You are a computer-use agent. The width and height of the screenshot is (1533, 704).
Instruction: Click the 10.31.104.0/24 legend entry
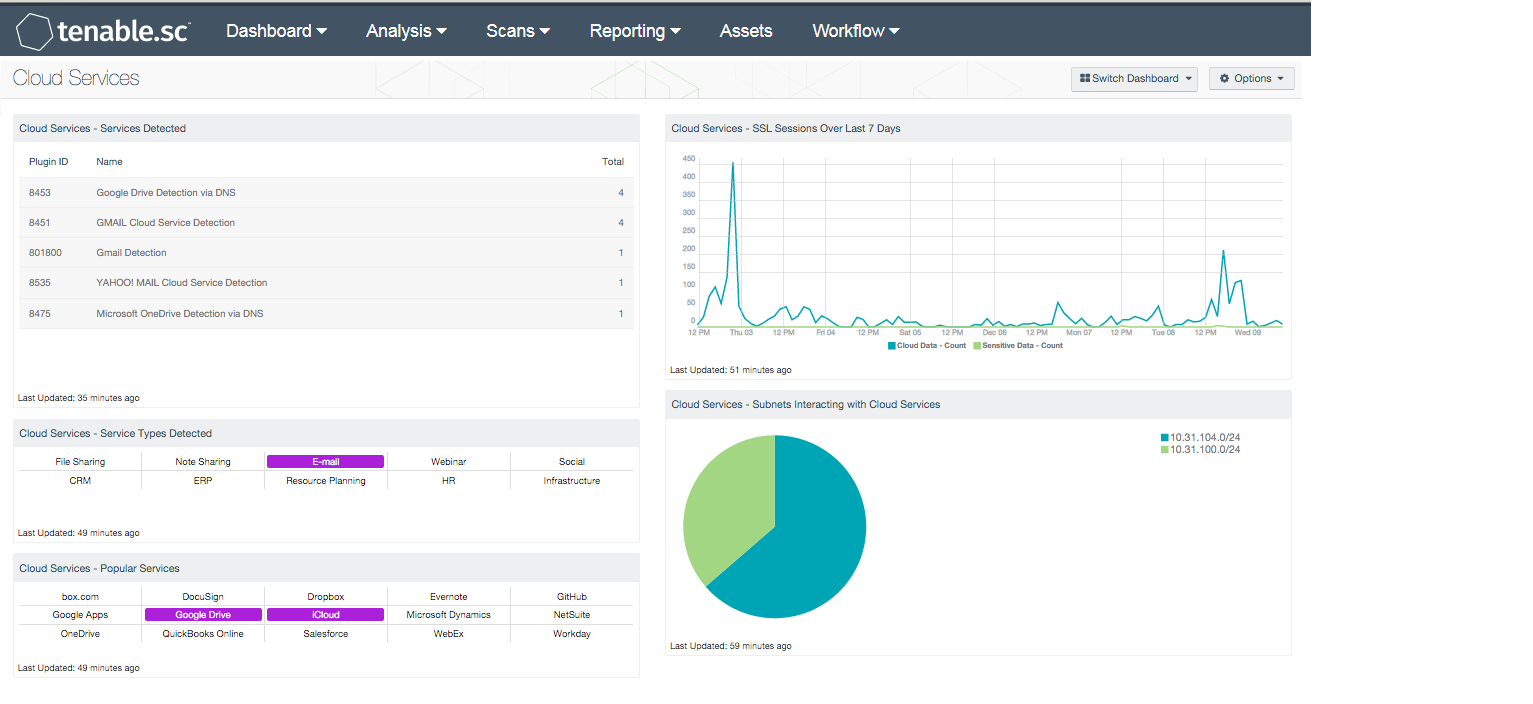[1200, 437]
